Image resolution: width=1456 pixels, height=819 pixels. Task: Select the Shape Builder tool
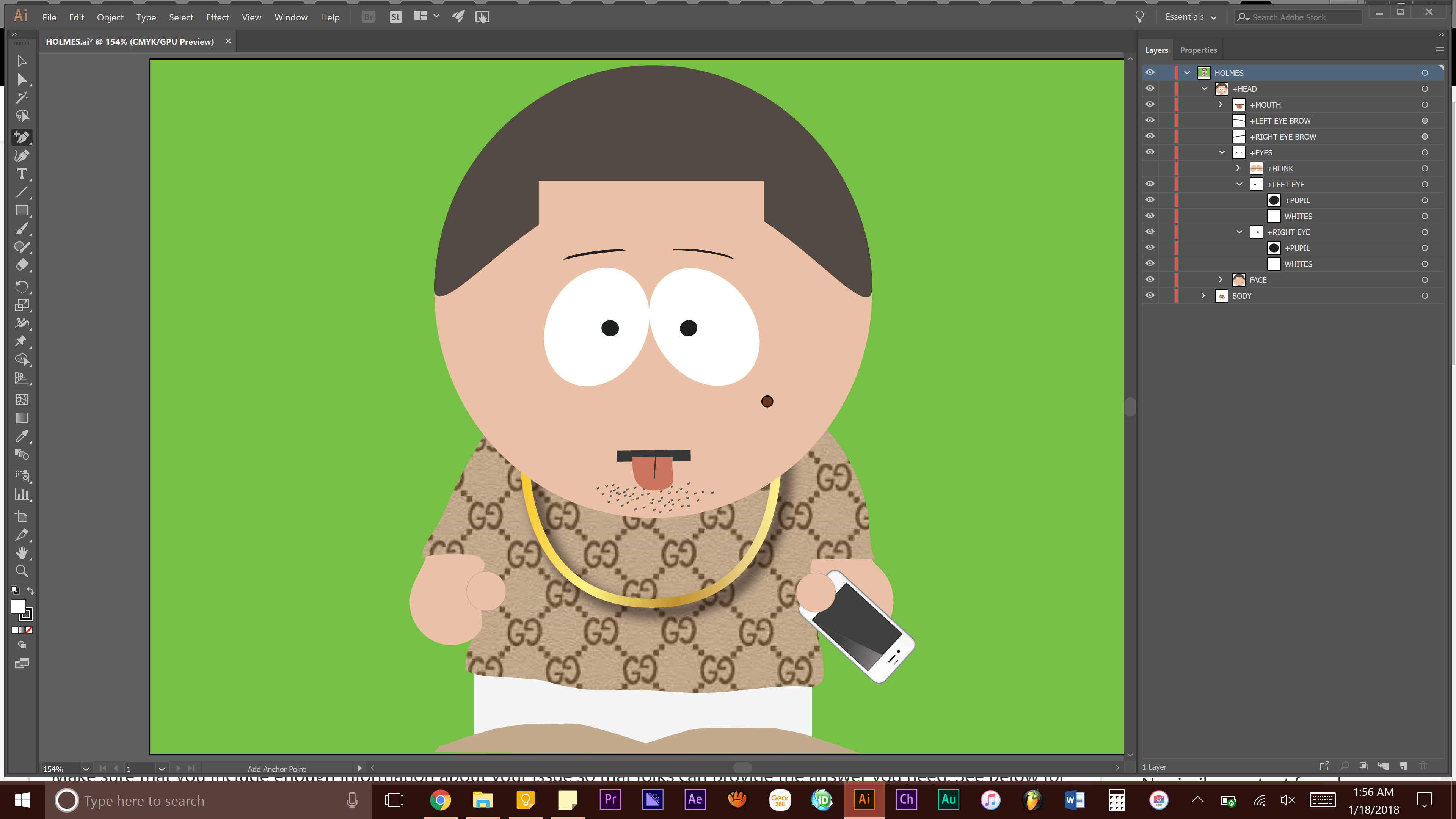[x=22, y=359]
